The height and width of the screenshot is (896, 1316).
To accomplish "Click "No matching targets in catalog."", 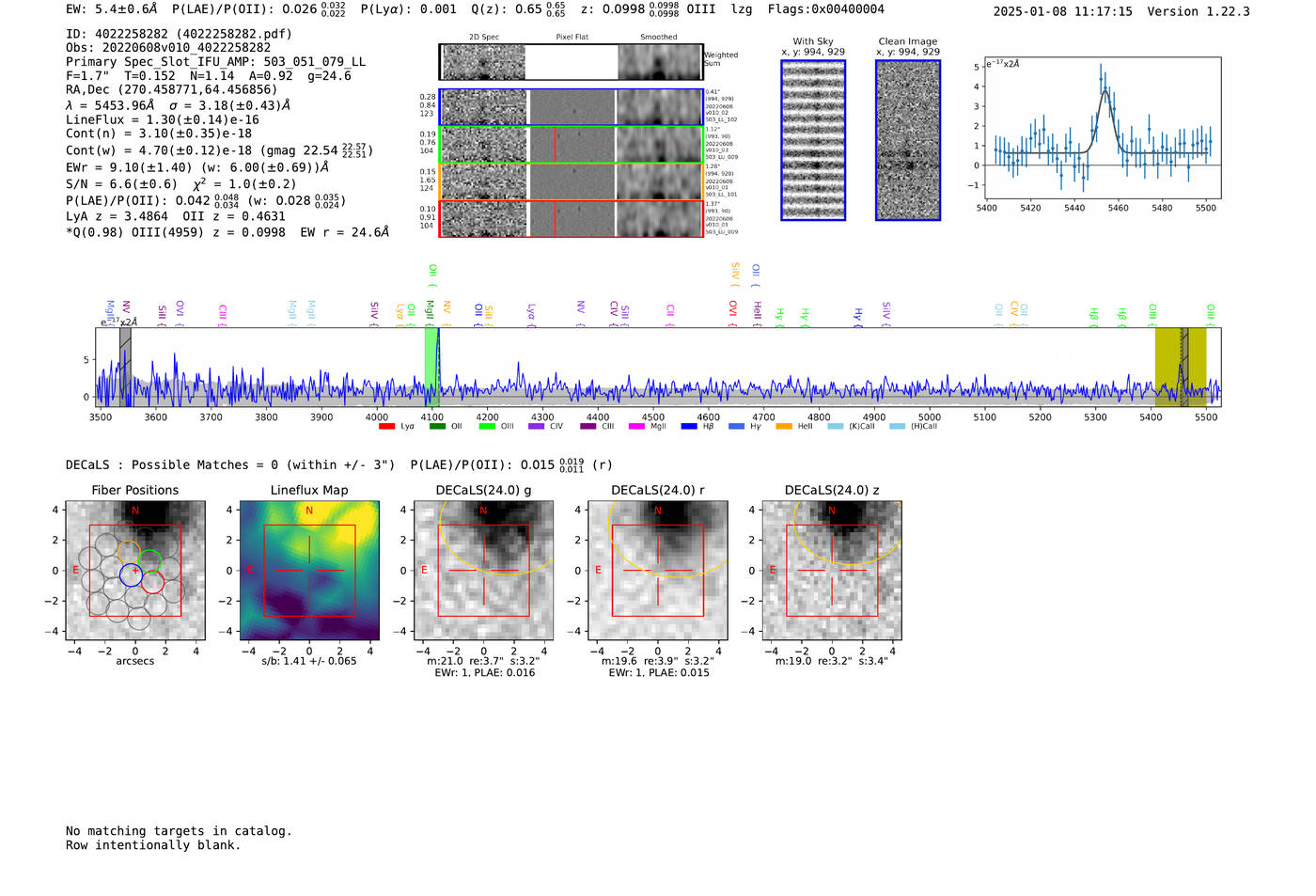I will coord(179,831).
